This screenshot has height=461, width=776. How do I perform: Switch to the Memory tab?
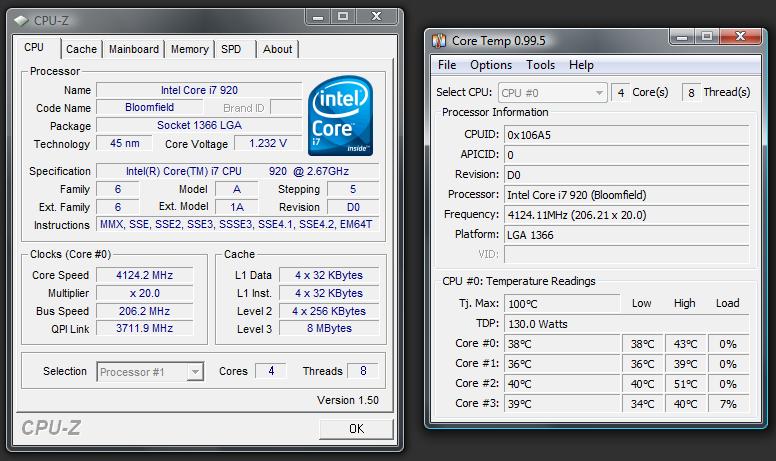pyautogui.click(x=190, y=49)
